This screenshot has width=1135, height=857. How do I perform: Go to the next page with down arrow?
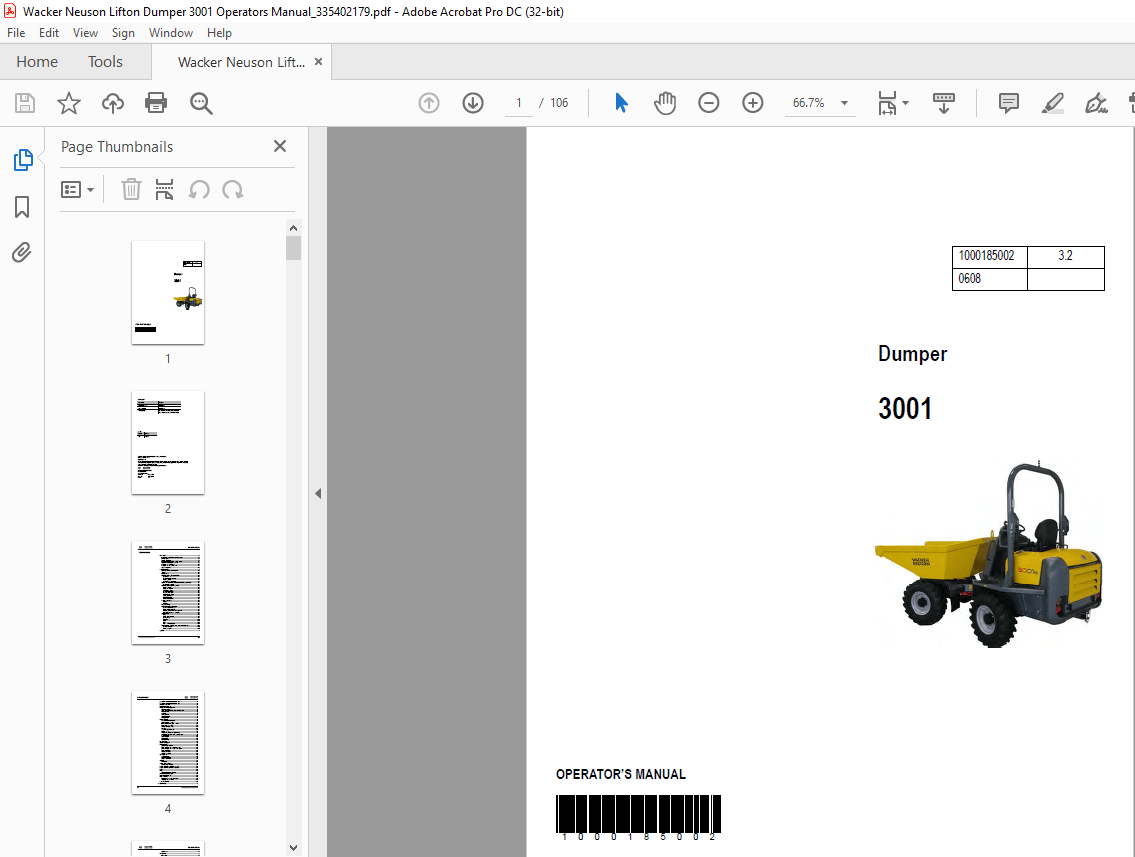point(472,103)
